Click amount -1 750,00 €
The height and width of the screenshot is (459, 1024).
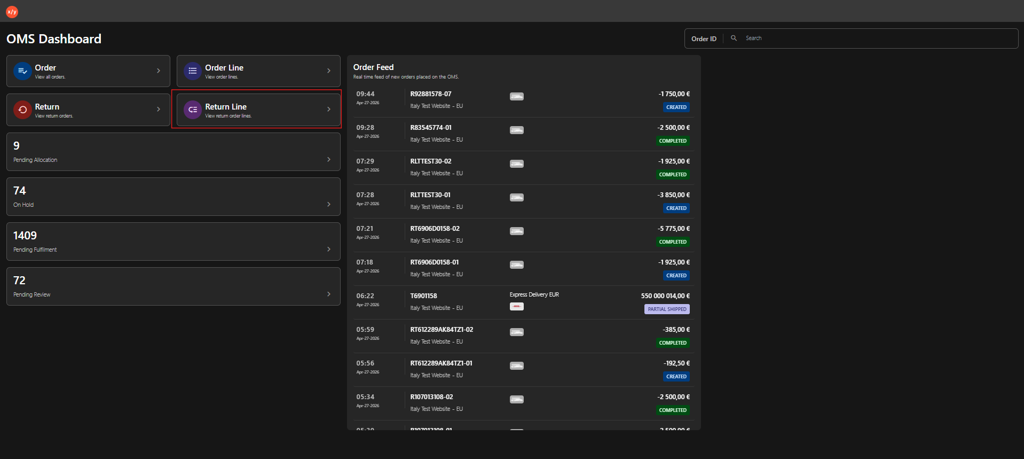674,94
